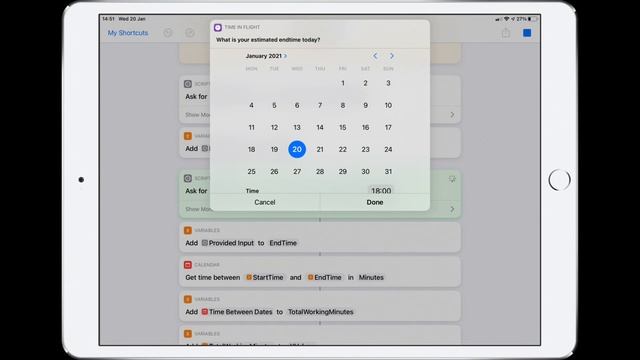Pick January 1 in the calendar
640x360 pixels.
coord(343,83)
